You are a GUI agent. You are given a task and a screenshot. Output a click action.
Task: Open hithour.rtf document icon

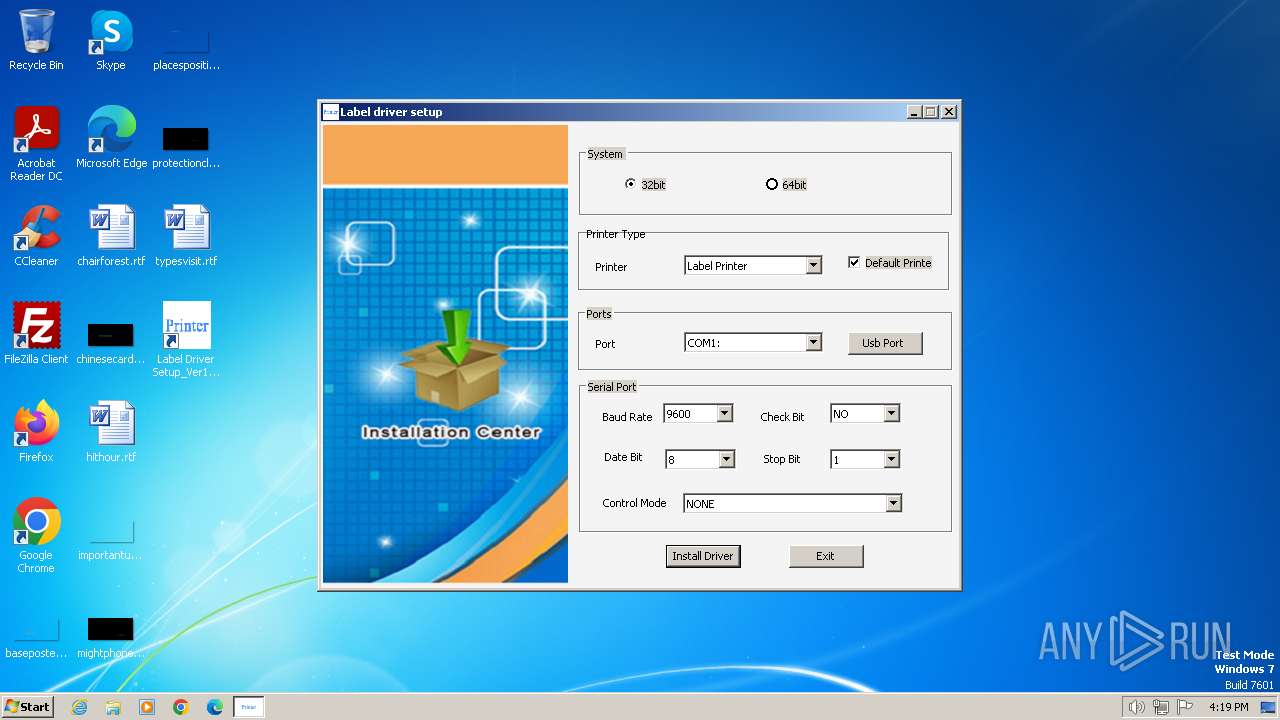coord(111,431)
